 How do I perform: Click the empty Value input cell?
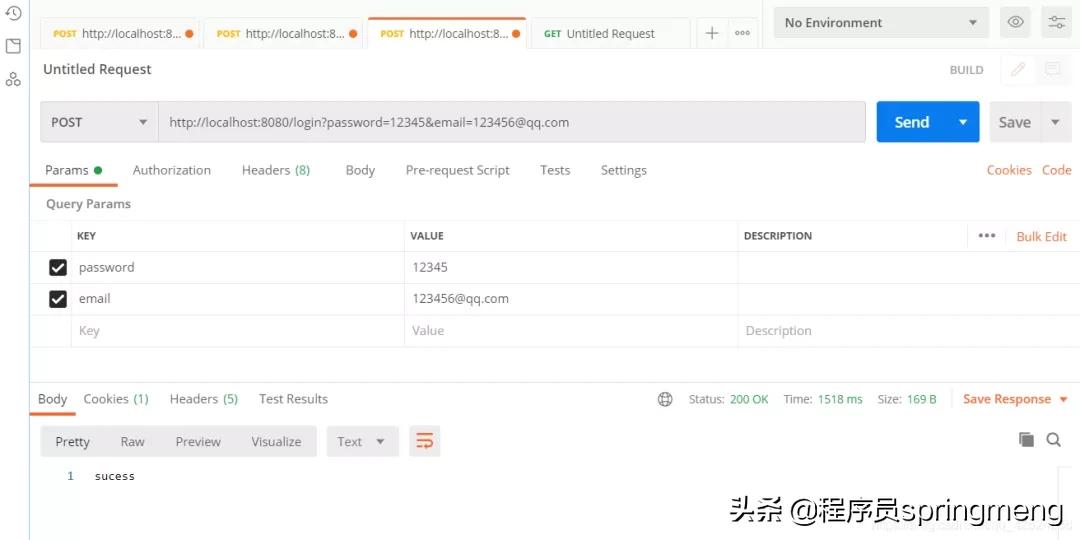tap(571, 331)
